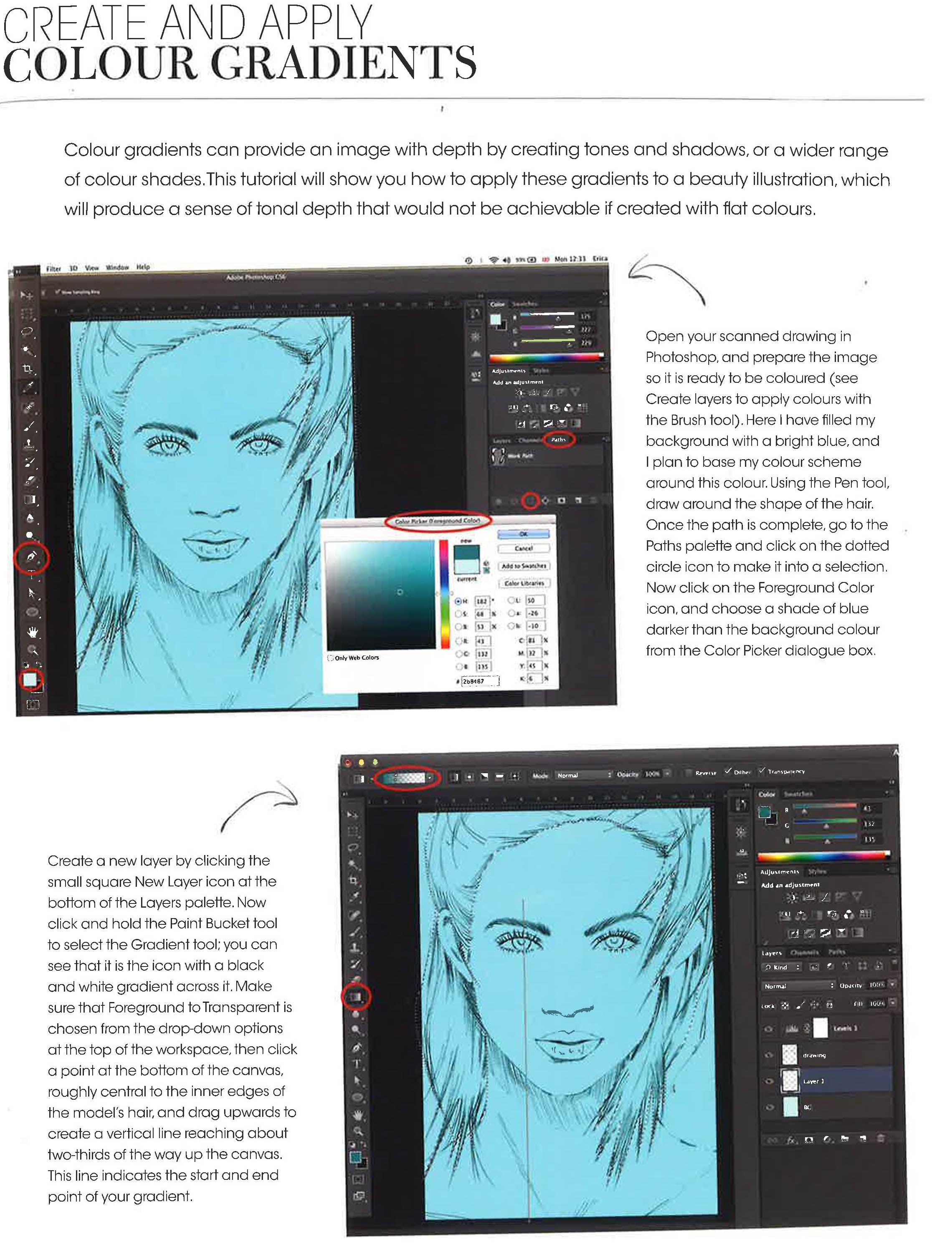
Task: Open the gradient preset picker dropdown
Action: 429,777
